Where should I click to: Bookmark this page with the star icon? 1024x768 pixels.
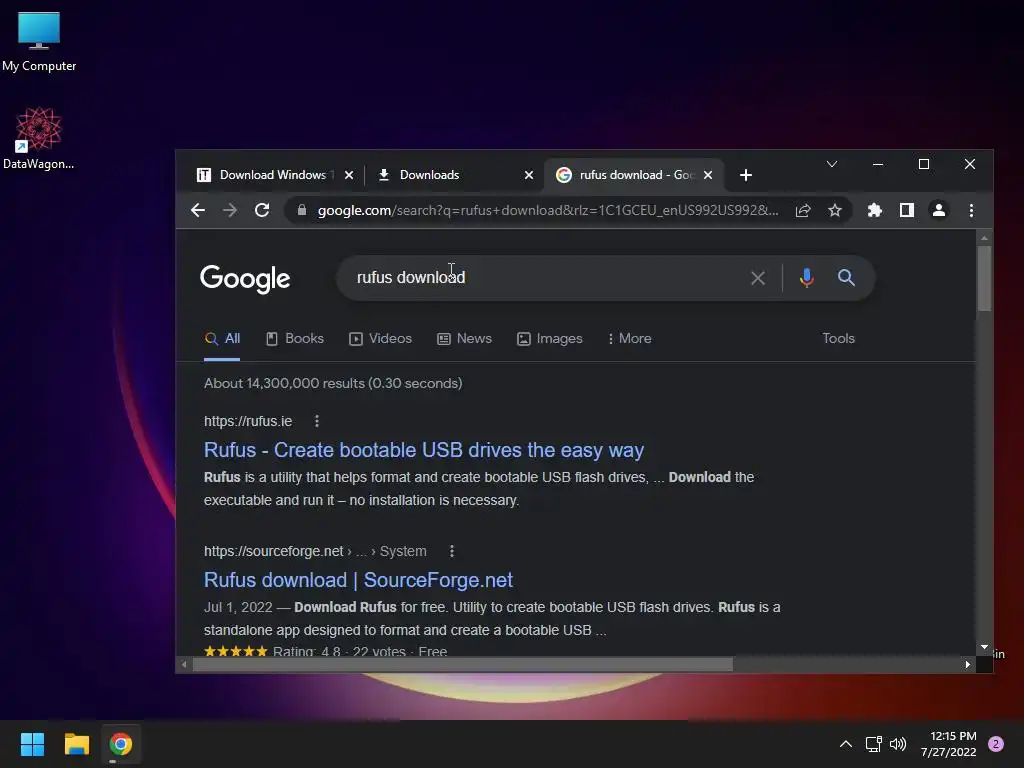point(835,210)
